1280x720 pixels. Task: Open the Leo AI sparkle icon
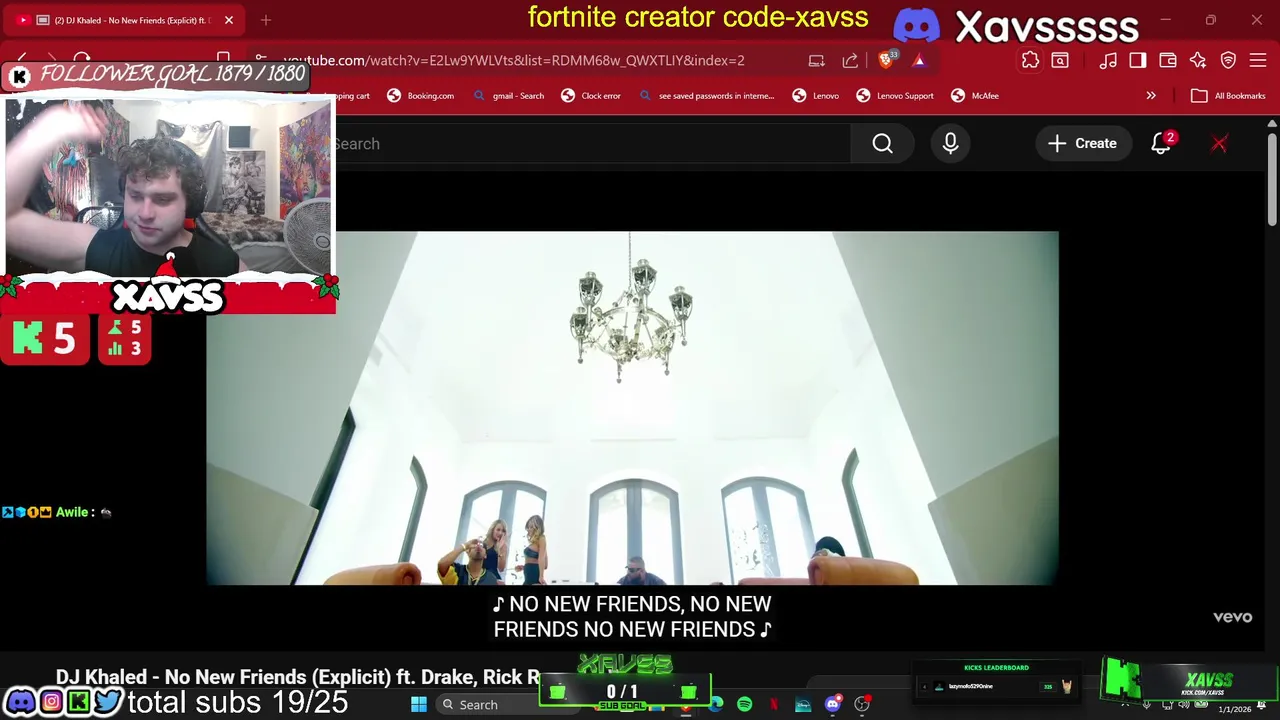coord(1198,61)
